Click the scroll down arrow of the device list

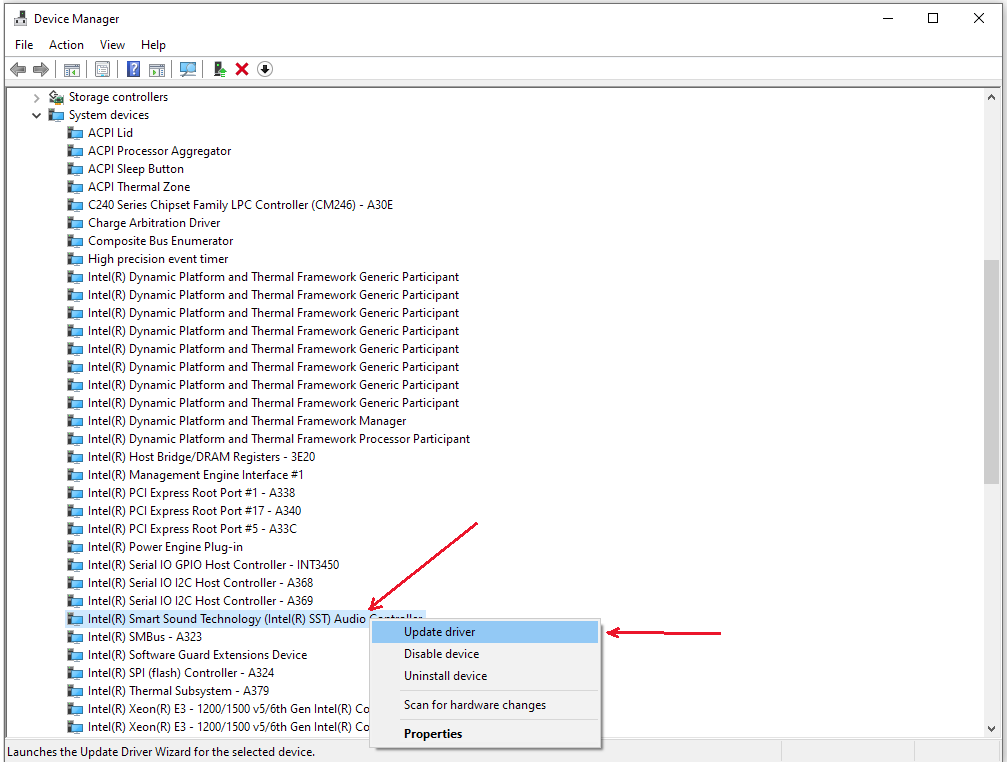991,729
